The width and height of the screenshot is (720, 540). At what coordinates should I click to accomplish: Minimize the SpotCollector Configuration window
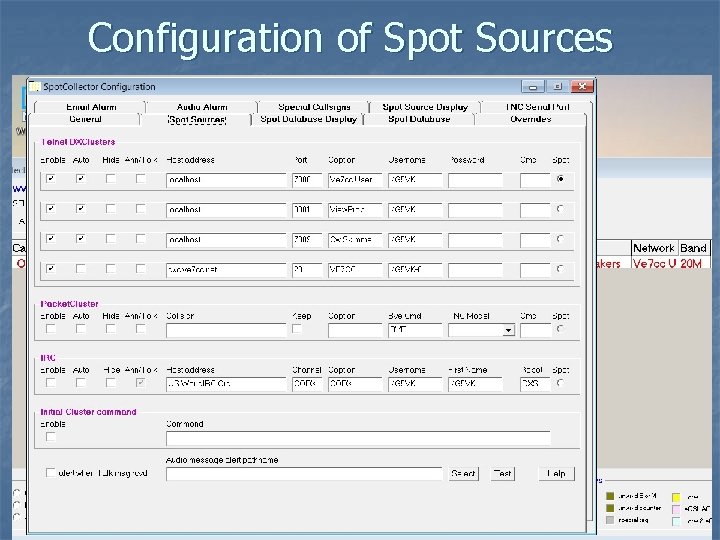tap(533, 86)
